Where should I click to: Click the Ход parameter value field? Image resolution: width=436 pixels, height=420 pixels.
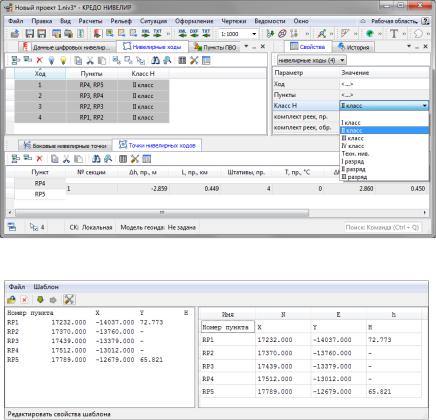point(384,84)
